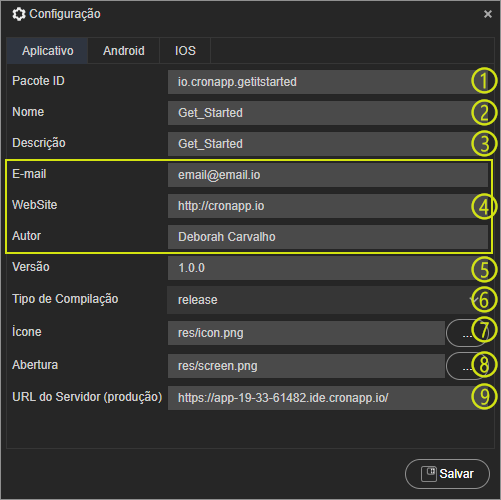The height and width of the screenshot is (500, 501).
Task: Select the Autor field
Action: pos(328,237)
